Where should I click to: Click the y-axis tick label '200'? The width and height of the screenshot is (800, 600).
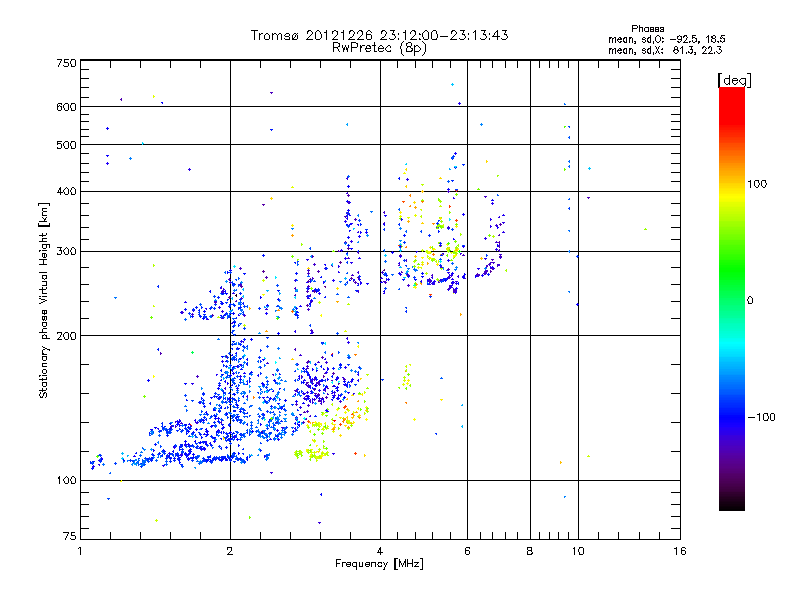(x=66, y=336)
